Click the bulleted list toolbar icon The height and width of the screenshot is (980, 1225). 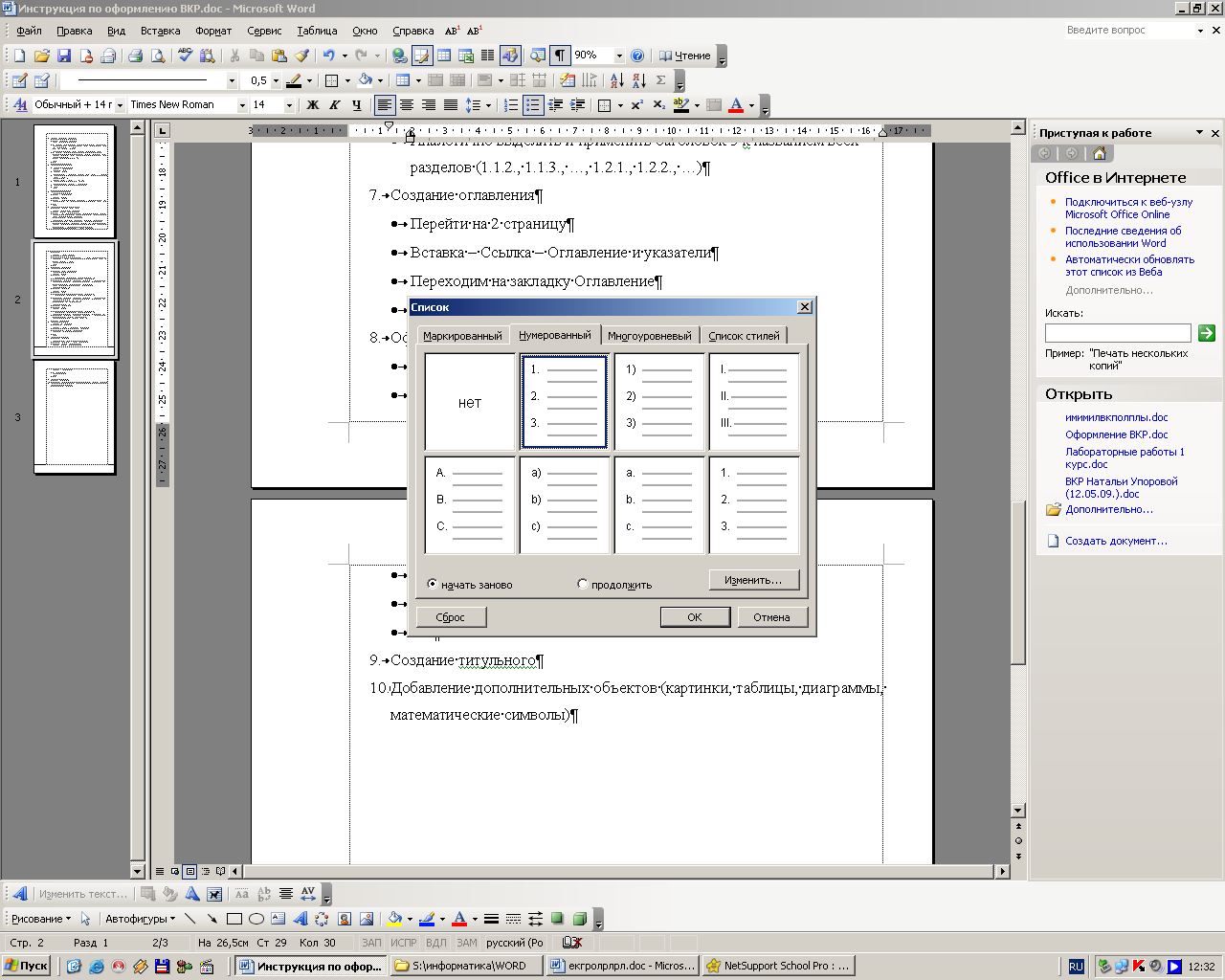click(533, 105)
